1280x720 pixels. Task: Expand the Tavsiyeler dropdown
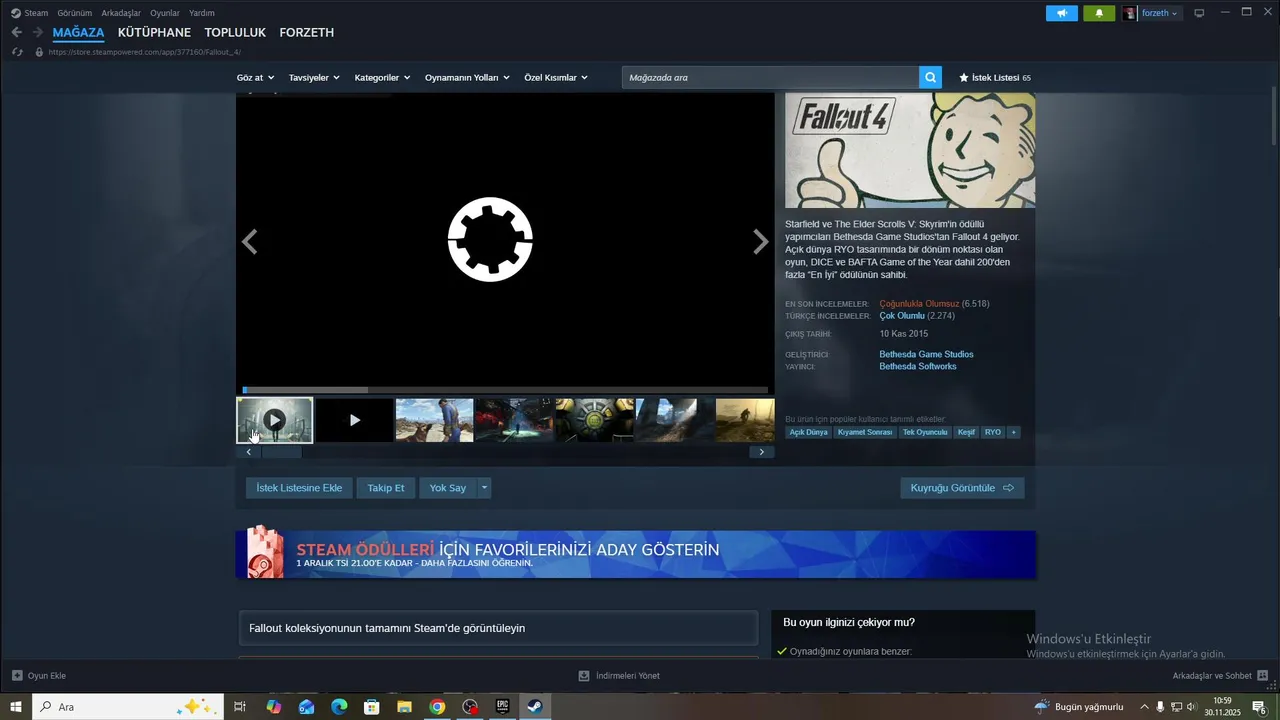click(314, 77)
